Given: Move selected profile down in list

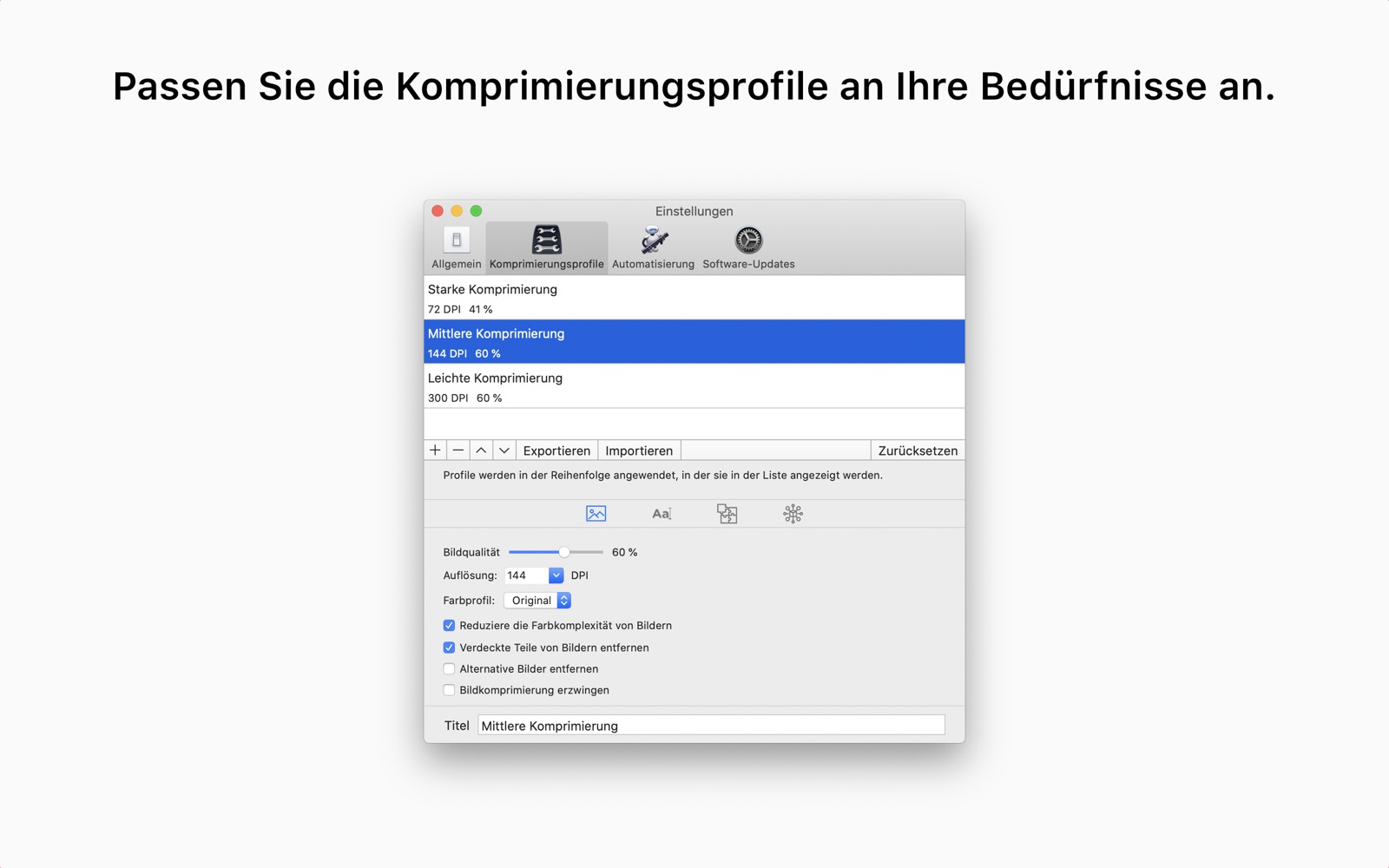Looking at the screenshot, I should click(x=504, y=450).
